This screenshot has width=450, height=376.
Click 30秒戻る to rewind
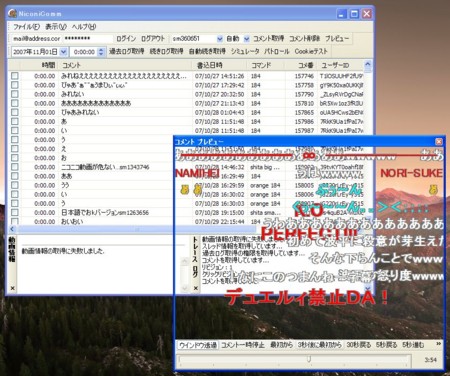point(359,345)
